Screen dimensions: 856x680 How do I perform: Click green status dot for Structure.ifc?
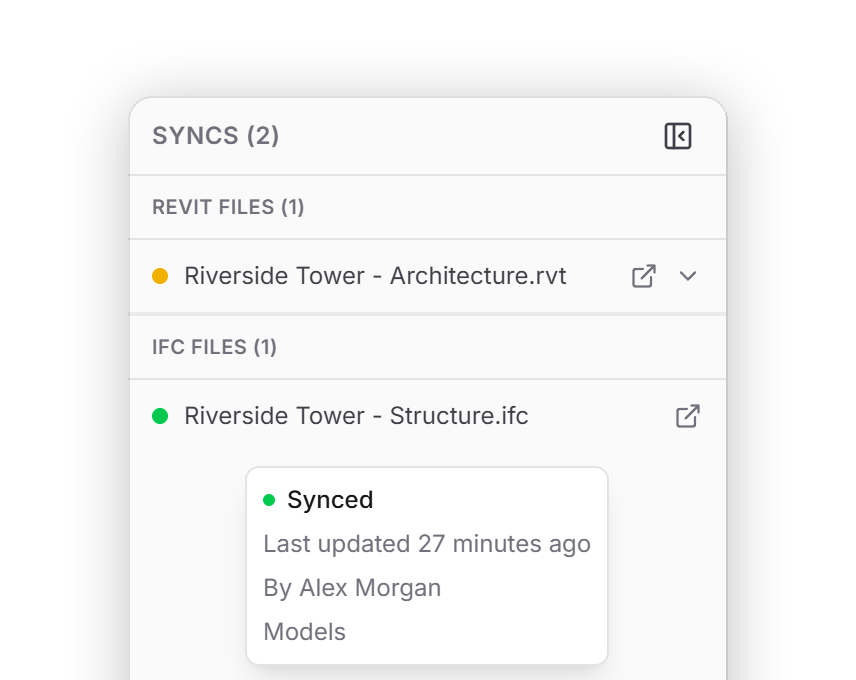[160, 416]
